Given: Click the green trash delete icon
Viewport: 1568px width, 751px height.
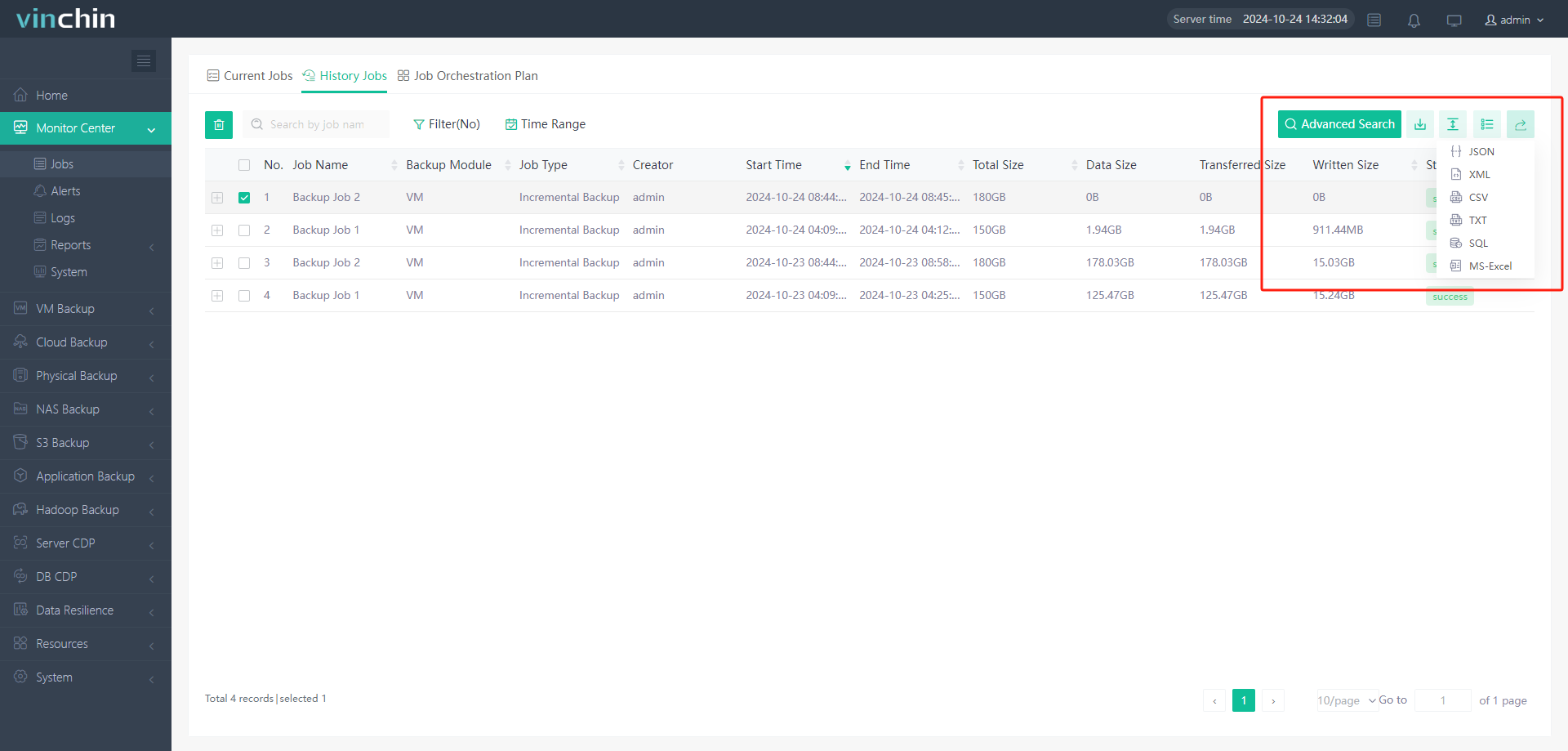Looking at the screenshot, I should point(219,125).
